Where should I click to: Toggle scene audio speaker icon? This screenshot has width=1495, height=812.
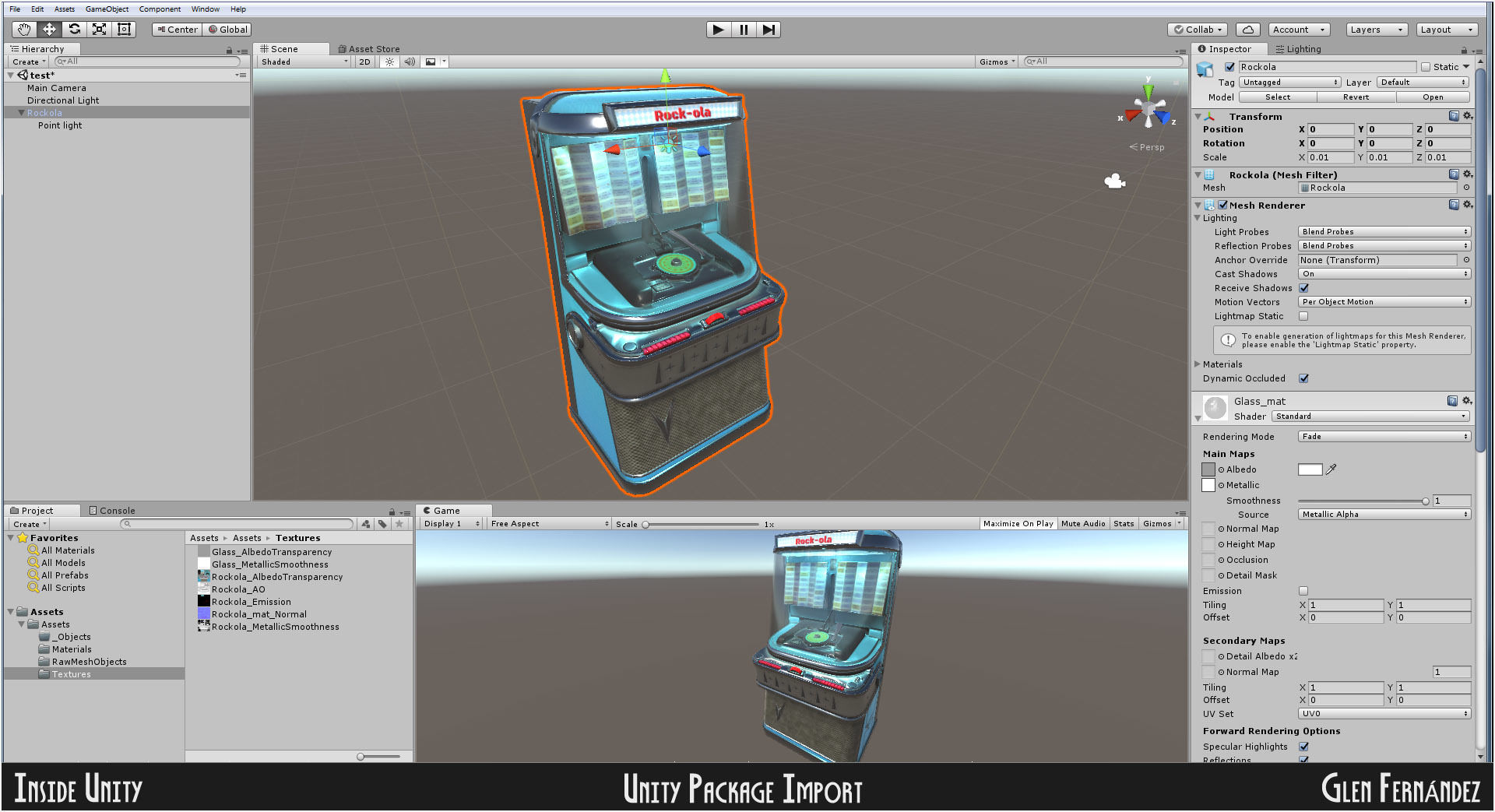410,62
